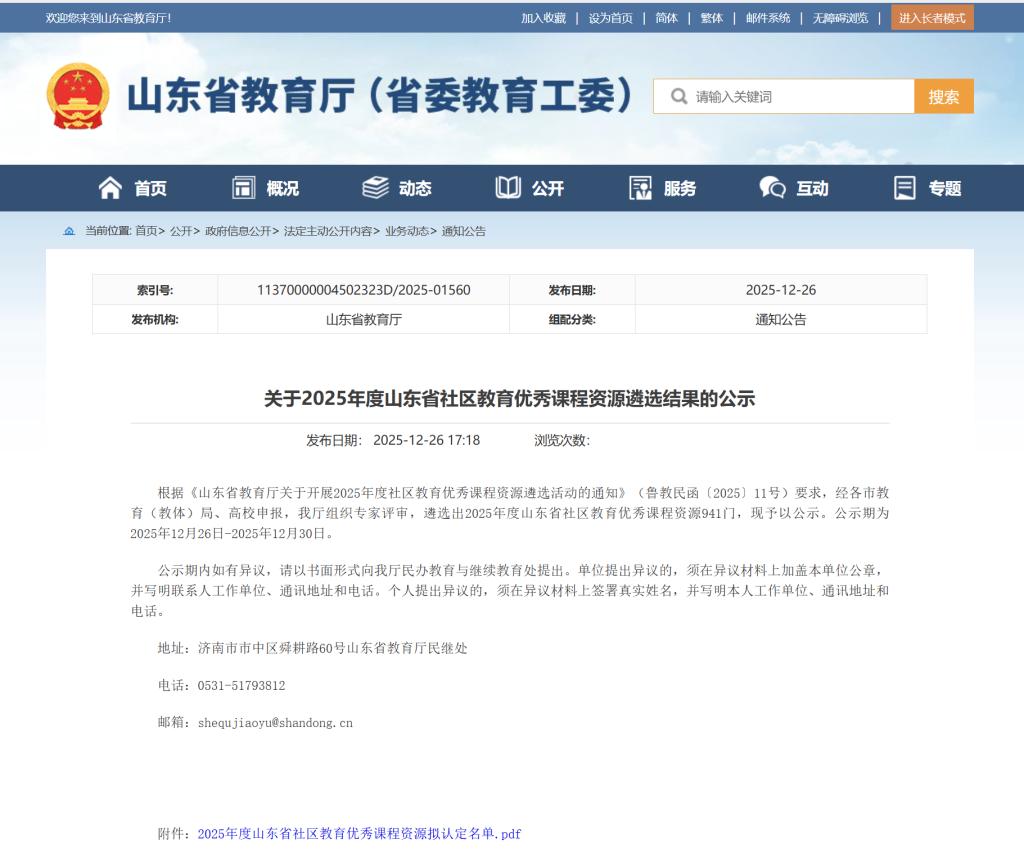Select 加入收藏 in the top bar

543,18
